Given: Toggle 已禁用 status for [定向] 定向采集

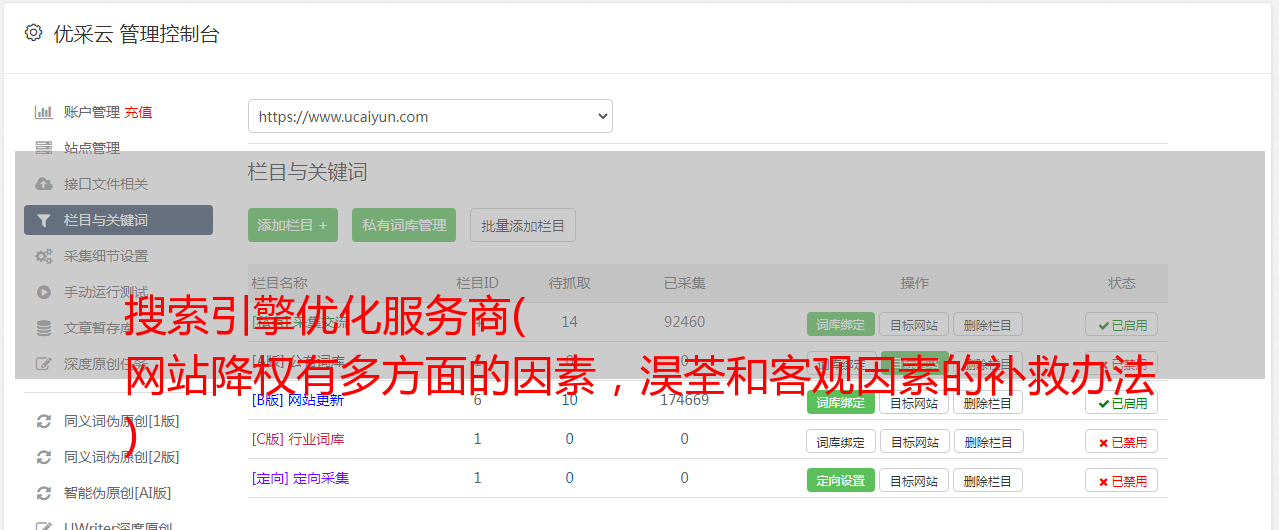Looking at the screenshot, I should point(1122,480).
